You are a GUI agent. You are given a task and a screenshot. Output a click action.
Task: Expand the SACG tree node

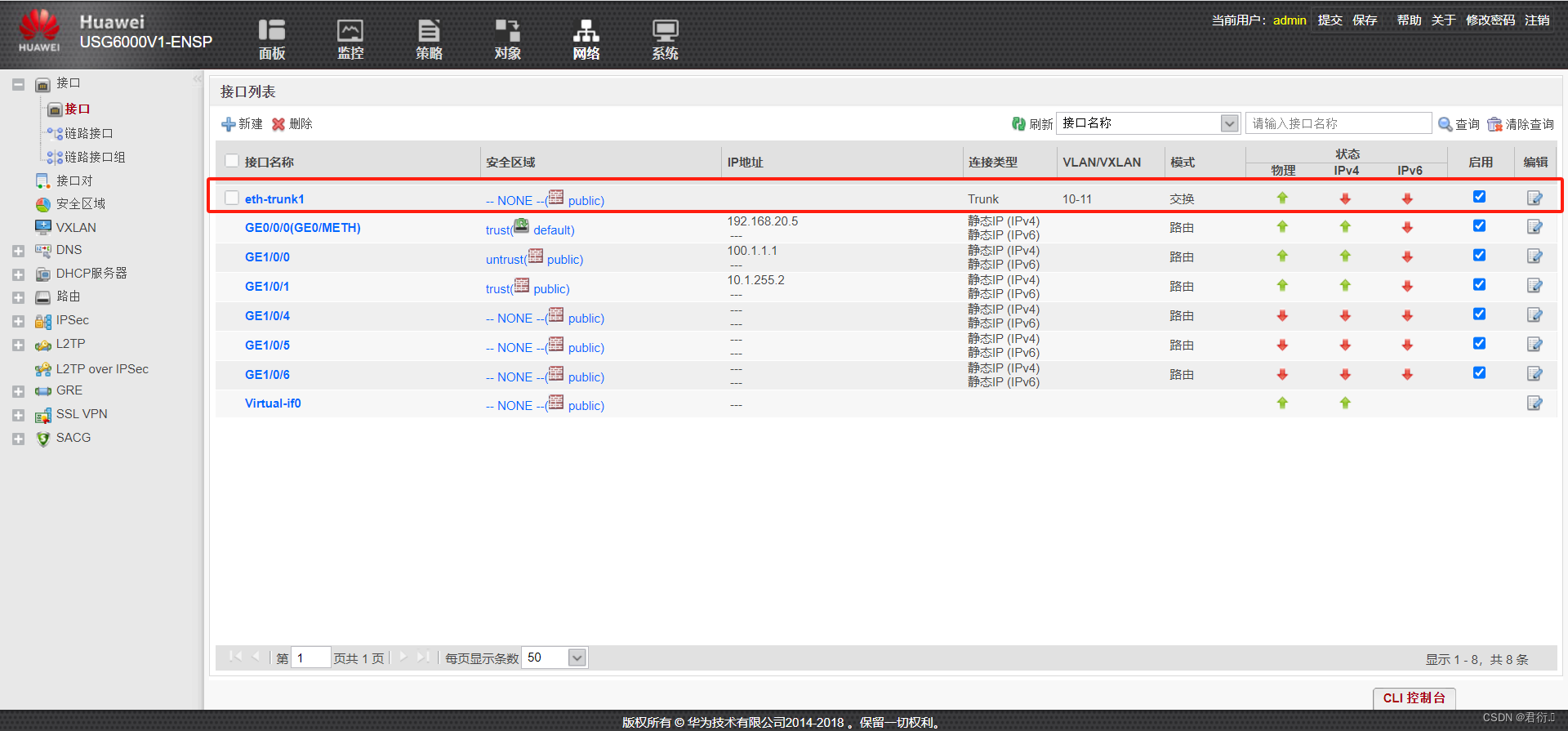tap(18, 439)
